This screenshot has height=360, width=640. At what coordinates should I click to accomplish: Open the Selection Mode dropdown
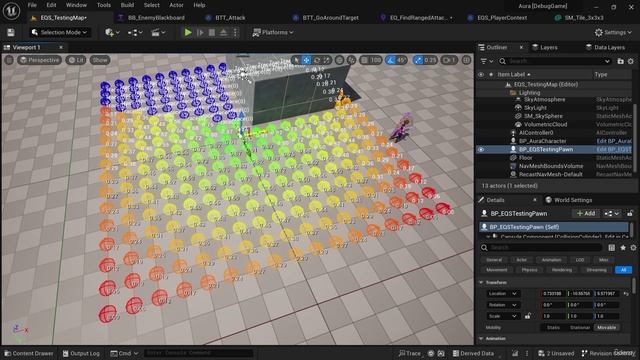[60, 32]
